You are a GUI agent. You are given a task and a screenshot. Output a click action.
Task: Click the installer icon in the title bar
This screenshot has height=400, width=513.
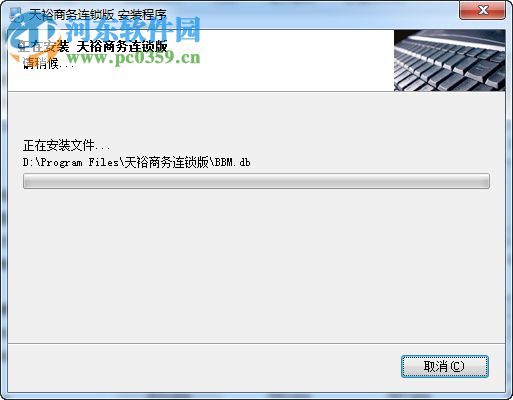coord(16,14)
